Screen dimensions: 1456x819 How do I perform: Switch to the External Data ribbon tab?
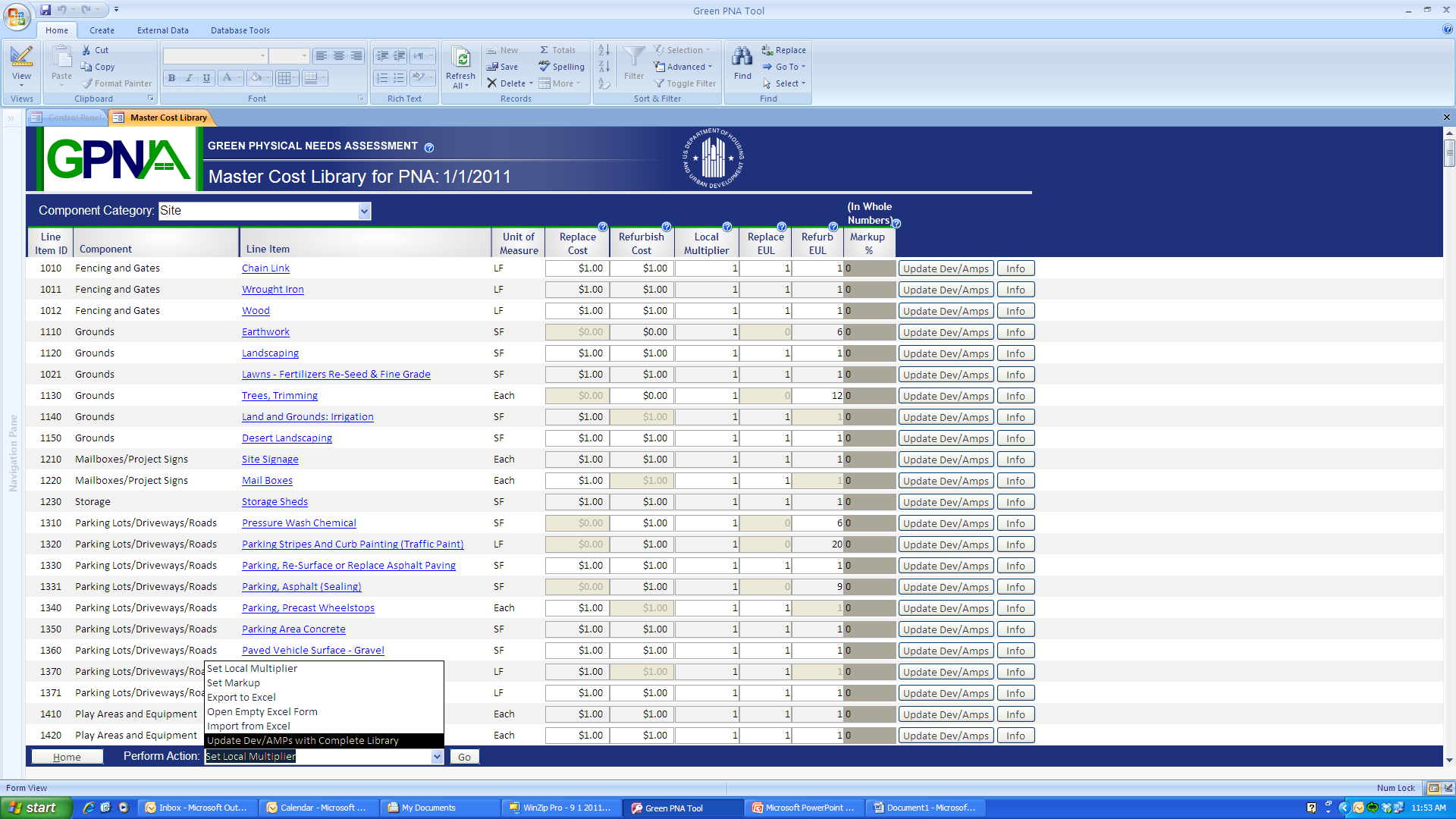(x=162, y=30)
